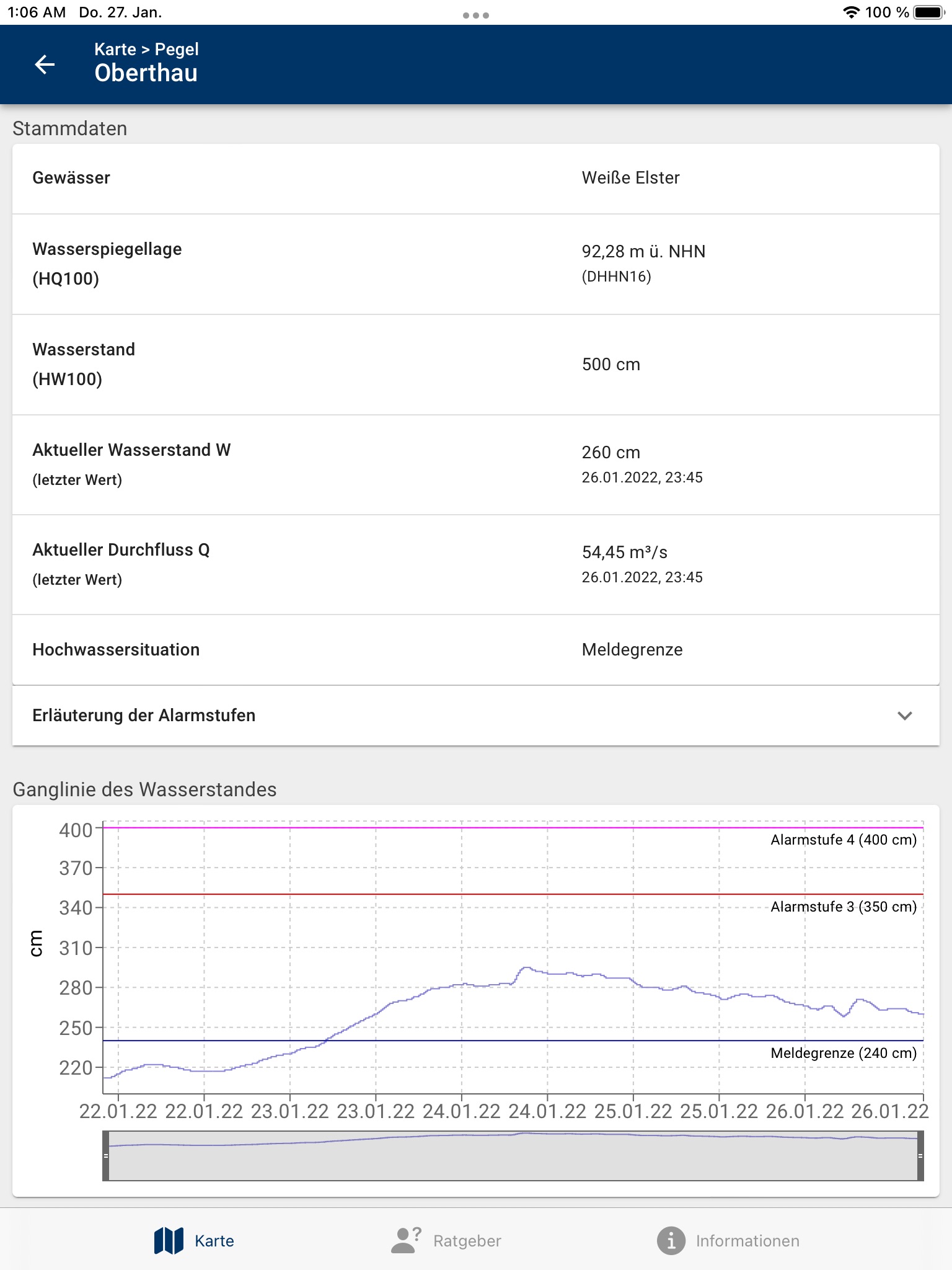
Task: Select the Aktueller Durchfluss Q label
Action: [121, 550]
